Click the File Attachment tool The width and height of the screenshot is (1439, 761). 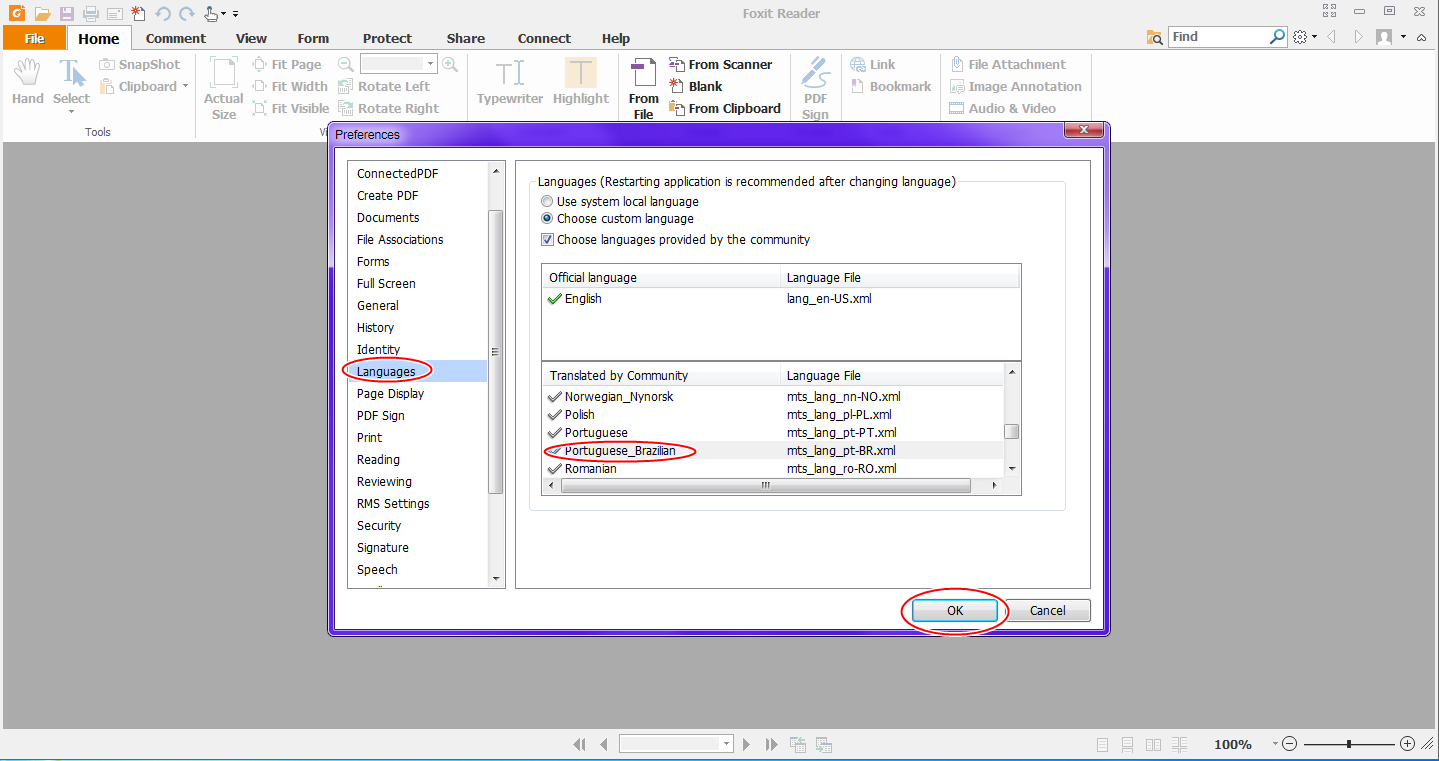(1008, 64)
